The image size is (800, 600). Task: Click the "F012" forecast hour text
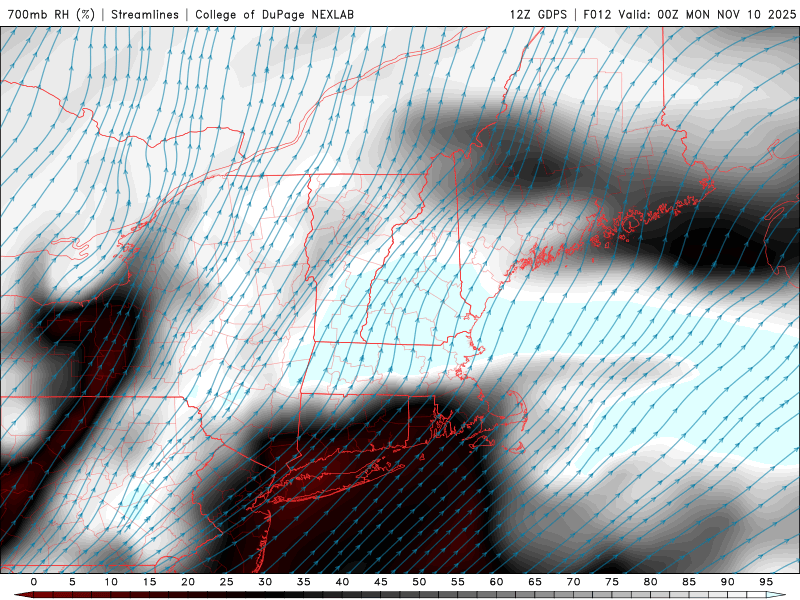[597, 14]
